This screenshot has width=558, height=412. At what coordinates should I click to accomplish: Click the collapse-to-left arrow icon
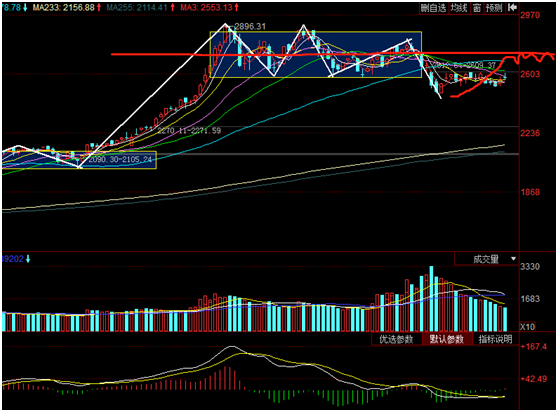tap(512, 7)
